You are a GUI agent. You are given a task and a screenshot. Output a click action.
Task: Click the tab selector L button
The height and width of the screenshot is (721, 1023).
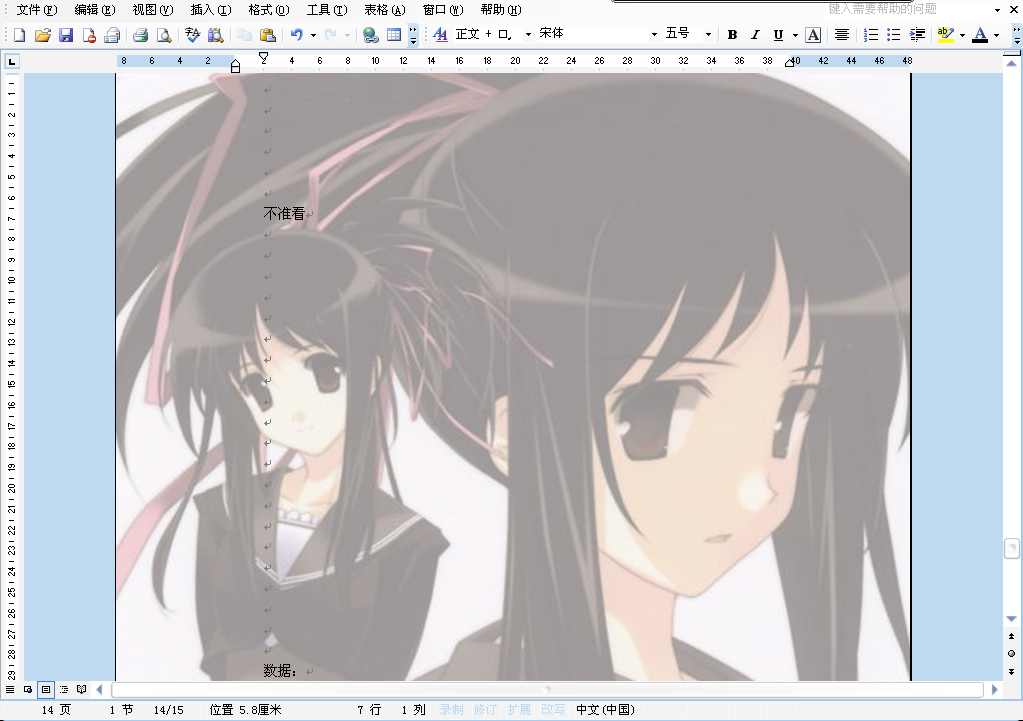pos(12,61)
